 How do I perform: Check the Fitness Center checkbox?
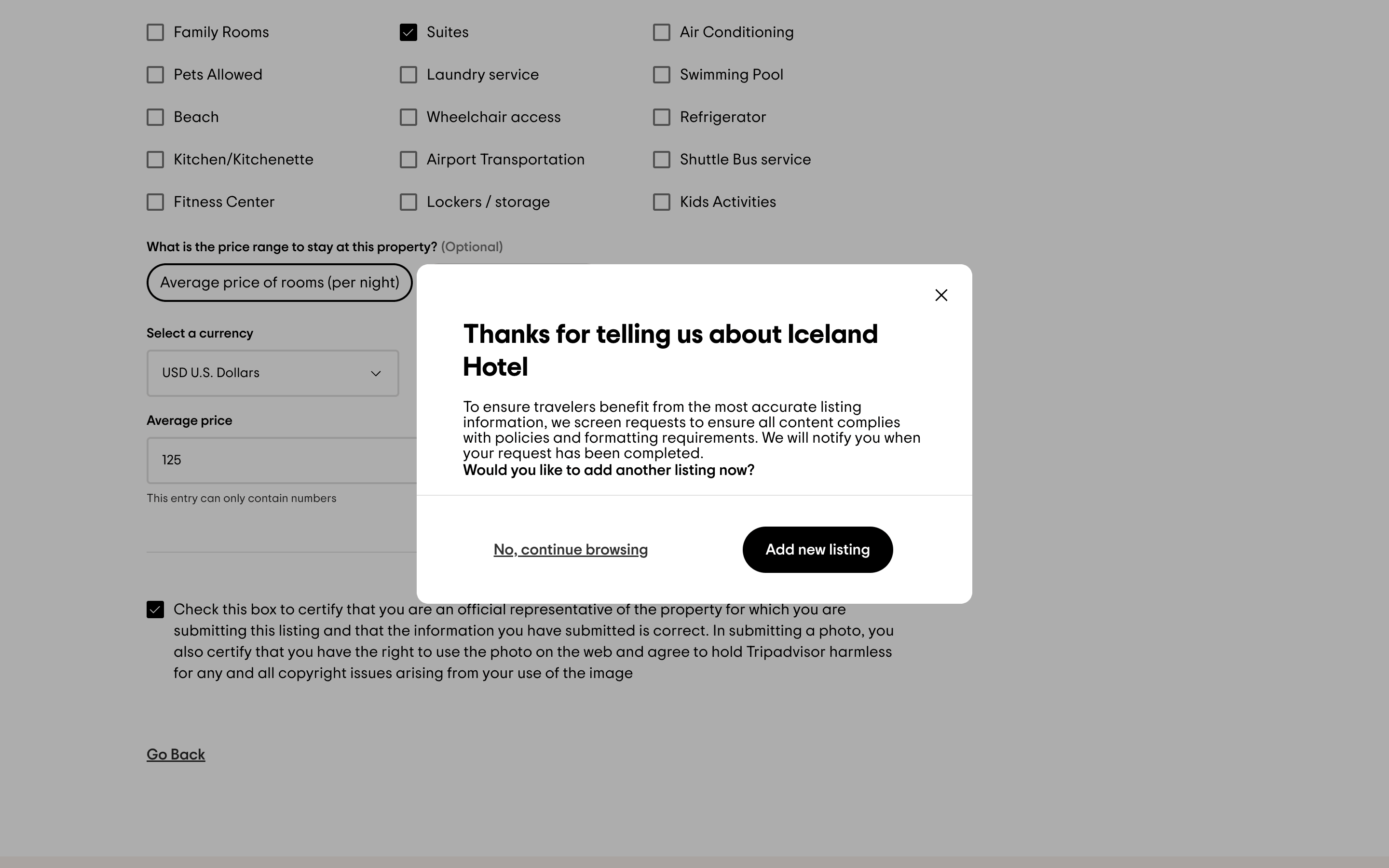(x=155, y=202)
